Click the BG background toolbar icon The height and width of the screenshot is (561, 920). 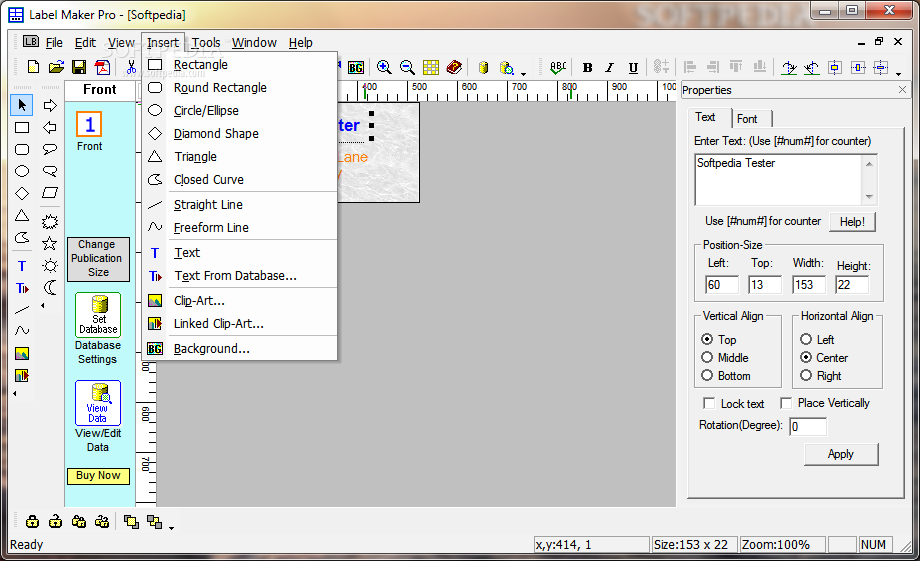click(356, 67)
